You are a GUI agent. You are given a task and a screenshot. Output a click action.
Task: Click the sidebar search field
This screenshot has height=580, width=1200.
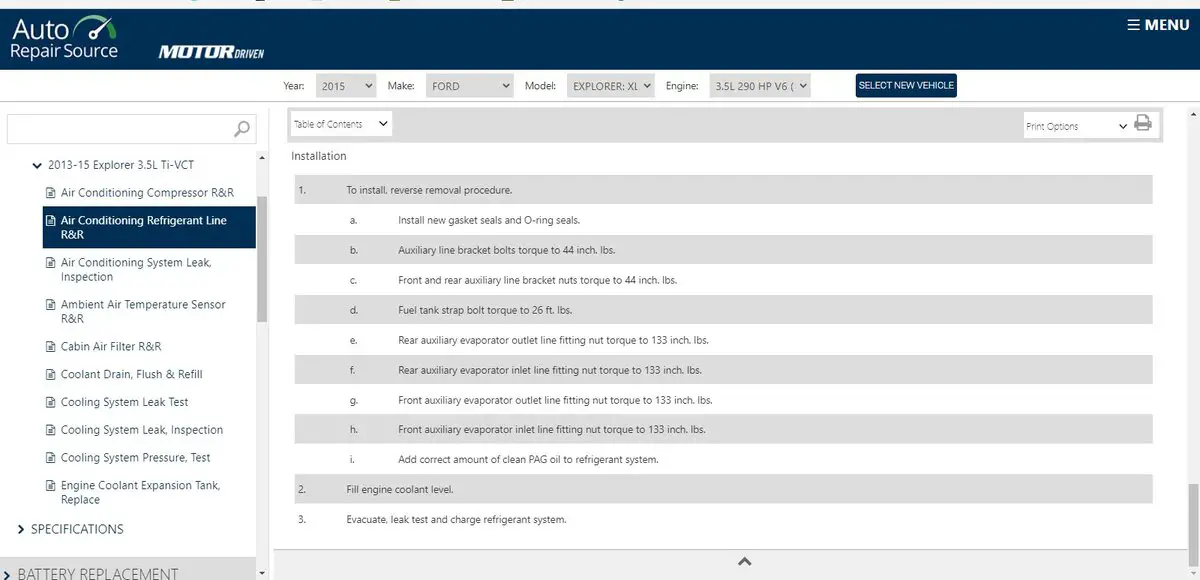coord(131,129)
